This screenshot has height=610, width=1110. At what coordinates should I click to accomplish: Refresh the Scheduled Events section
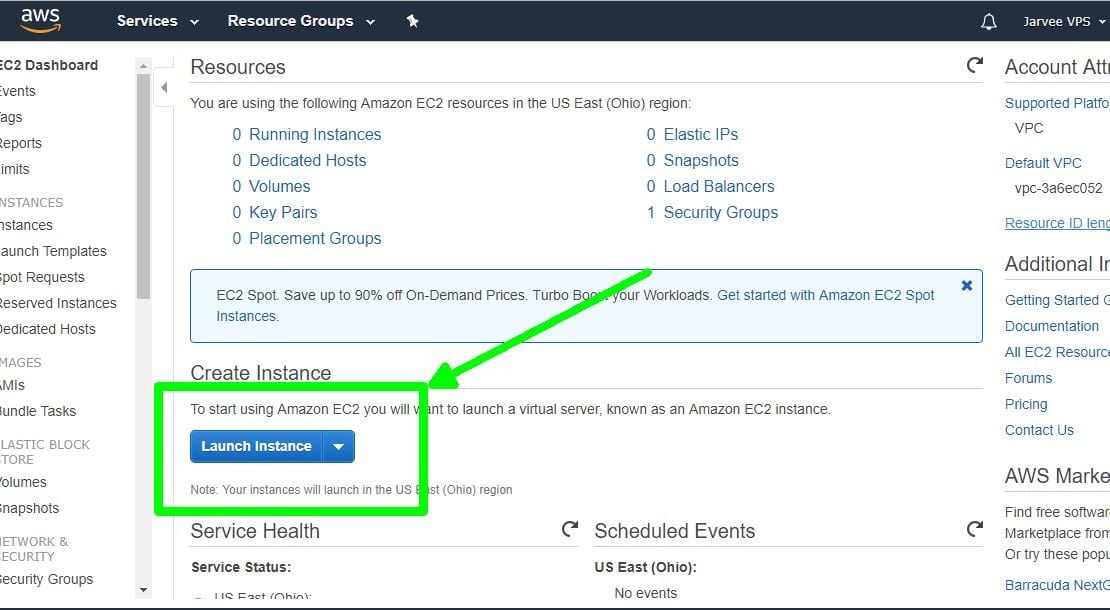(x=975, y=529)
